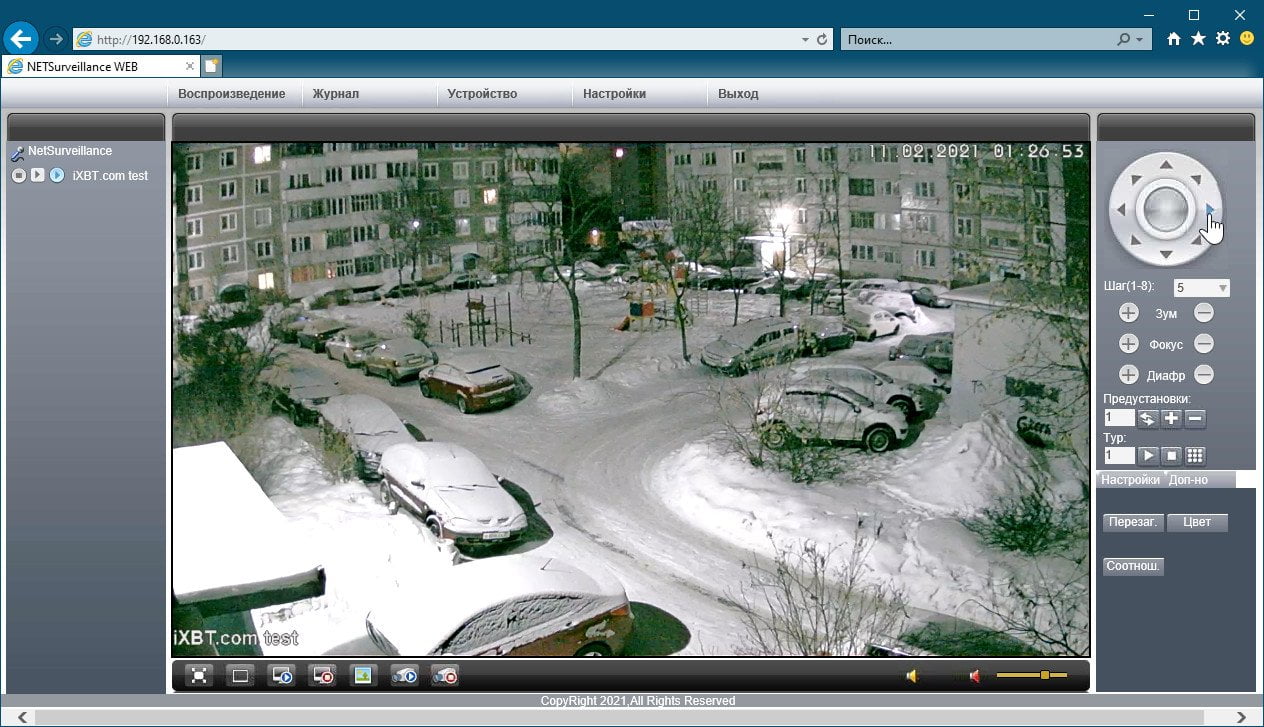The height and width of the screenshot is (727, 1264).
Task: Select the iXBT.com test camera in tree
Action: point(110,175)
